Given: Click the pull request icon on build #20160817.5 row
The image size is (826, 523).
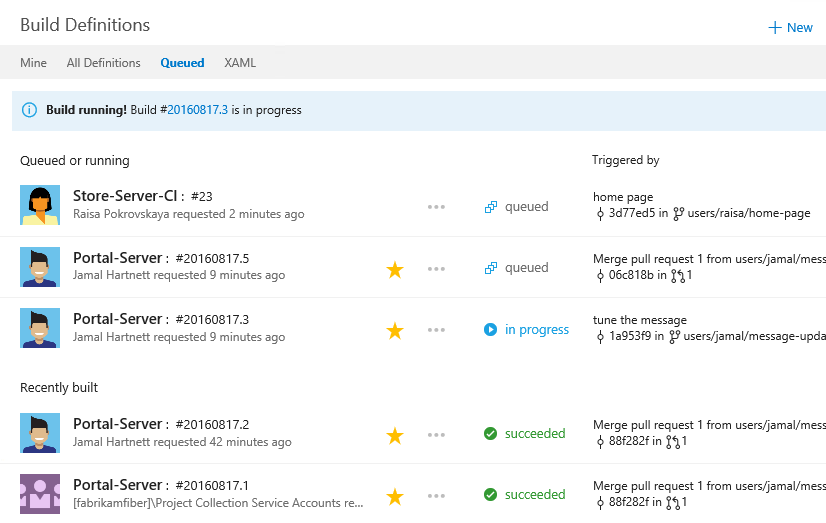Looking at the screenshot, I should [x=678, y=275].
